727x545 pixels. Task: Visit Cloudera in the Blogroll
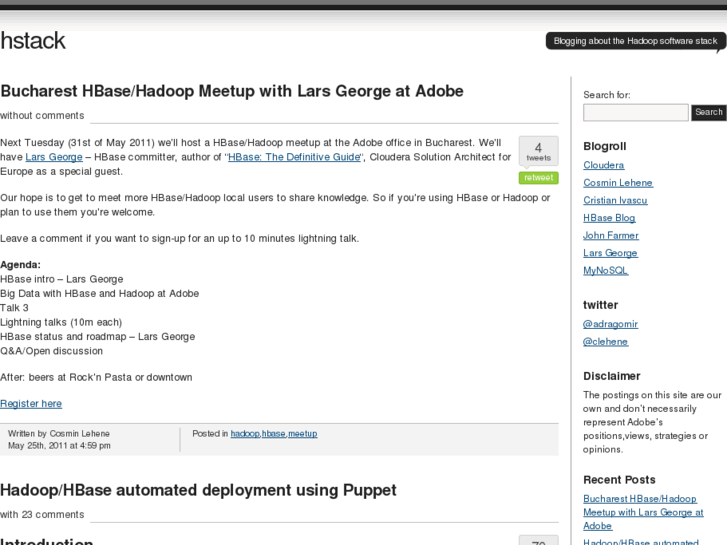click(604, 165)
